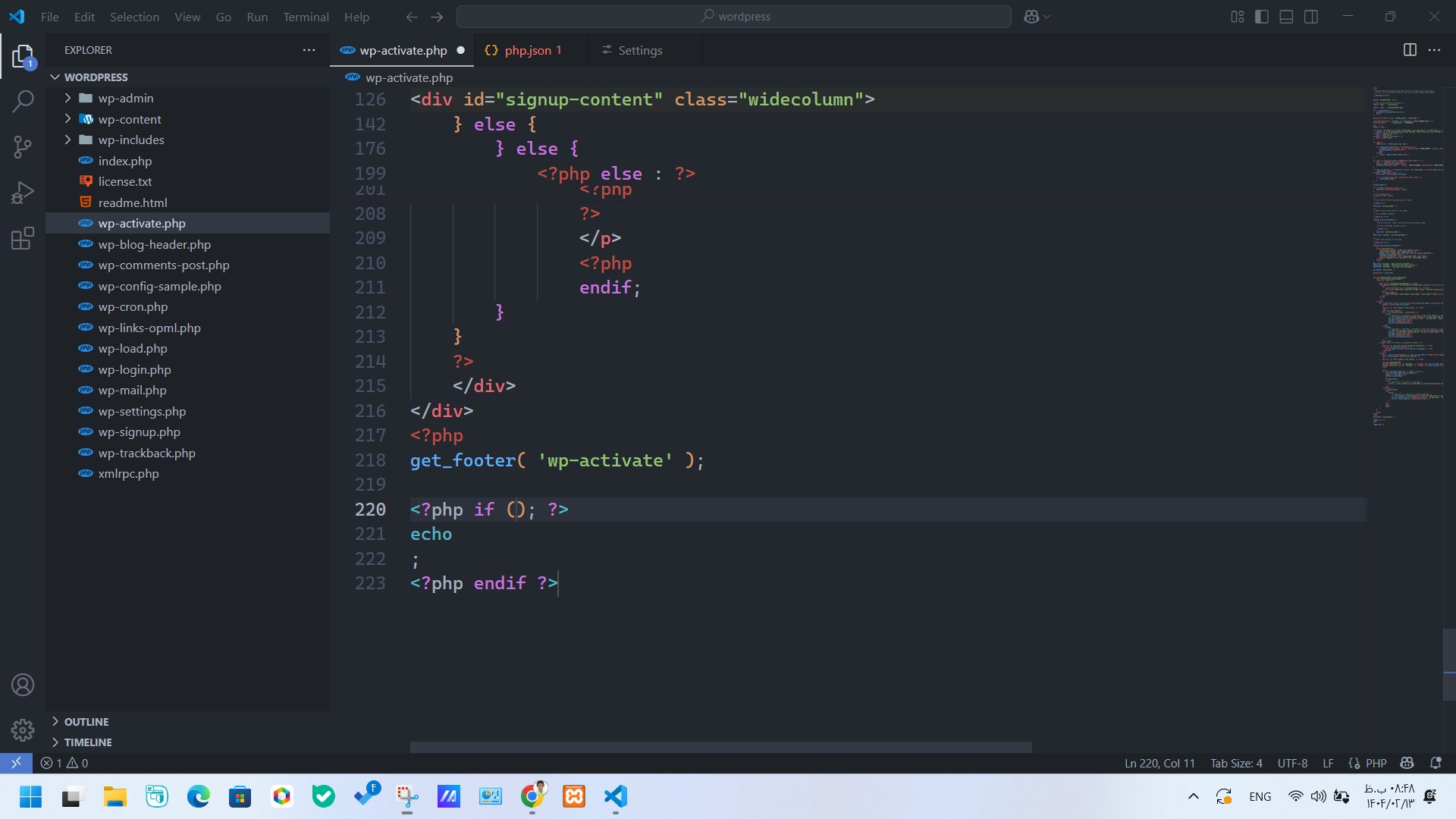Open the File menu

49,17
